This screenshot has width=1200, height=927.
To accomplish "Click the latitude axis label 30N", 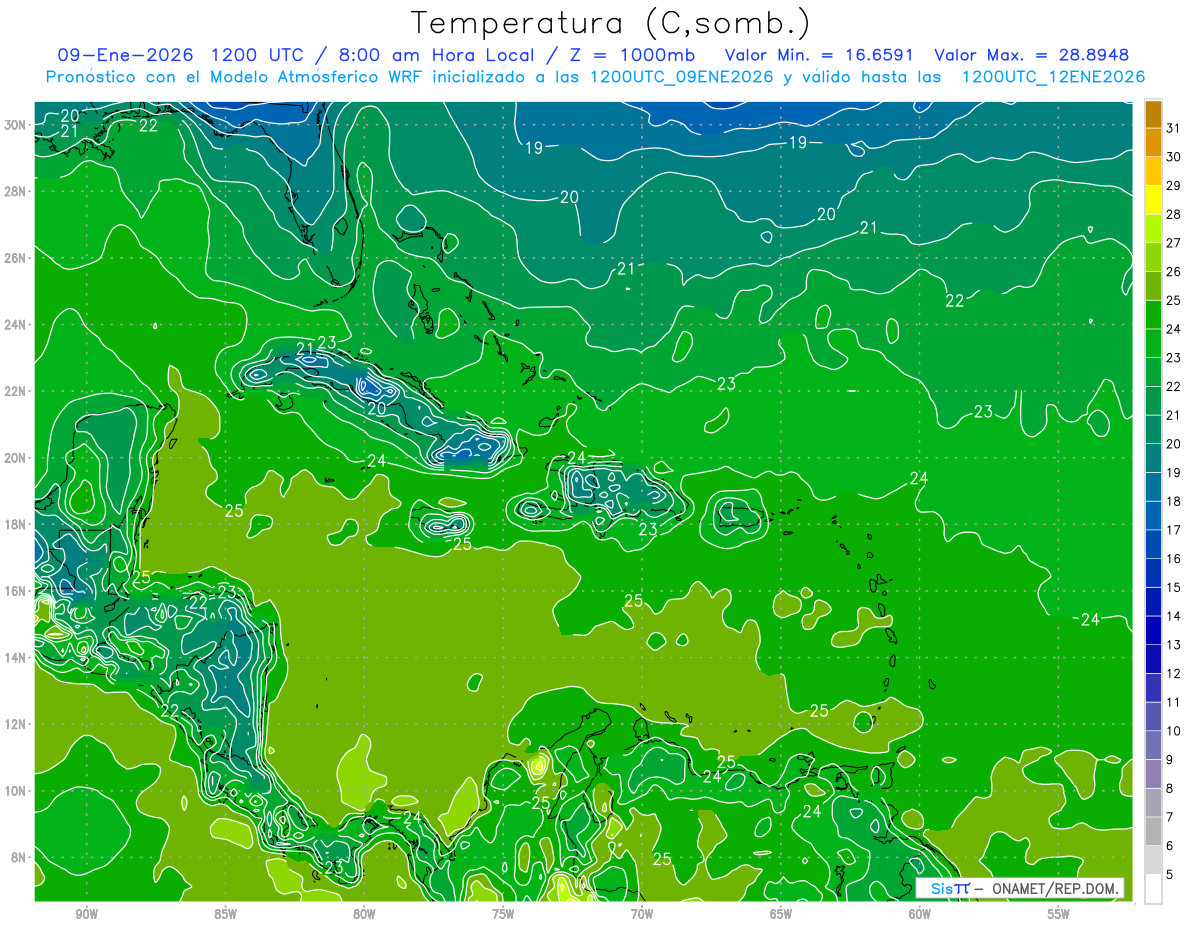I will (x=15, y=125).
